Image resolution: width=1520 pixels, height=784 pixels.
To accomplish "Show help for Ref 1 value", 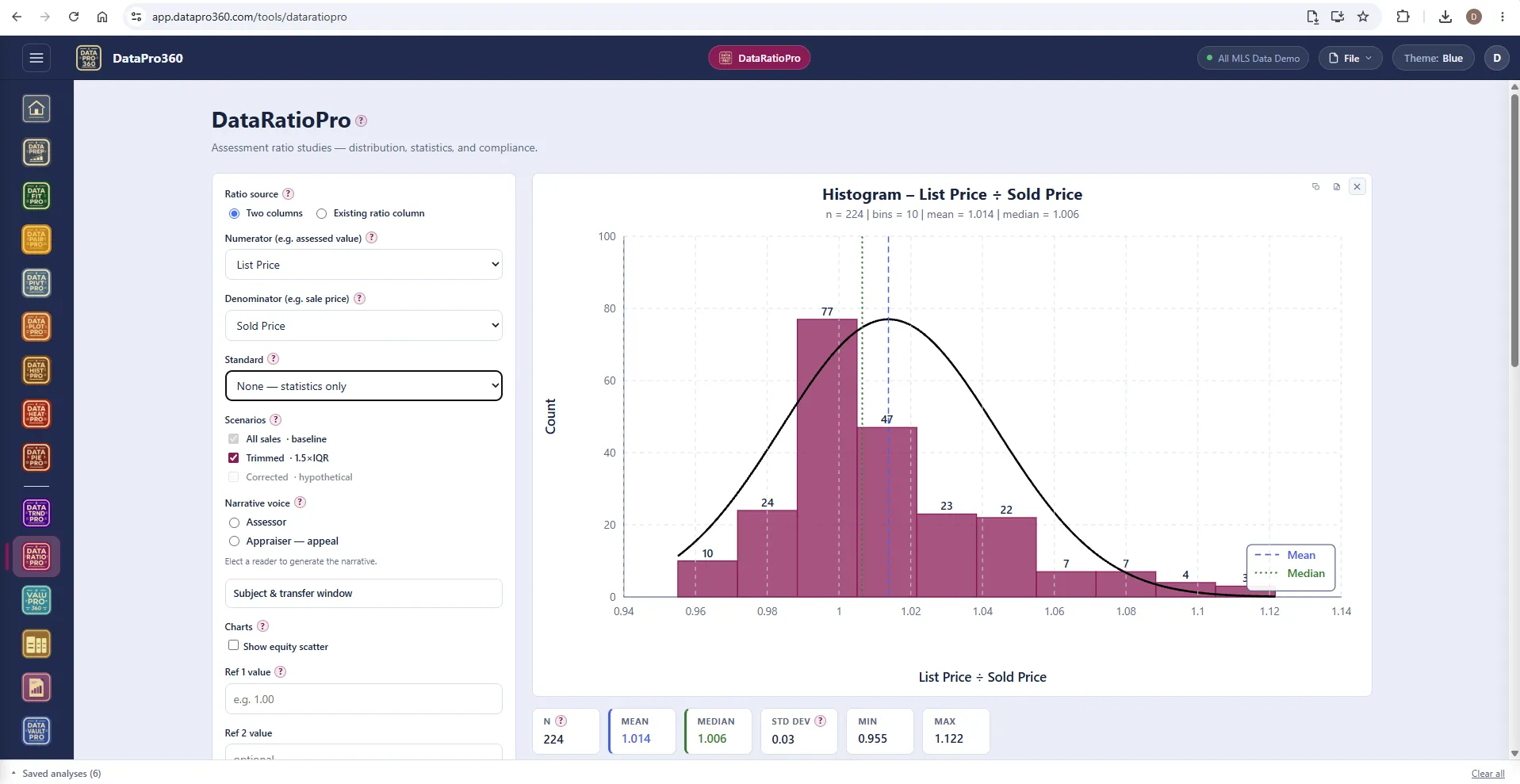I will 280,672.
